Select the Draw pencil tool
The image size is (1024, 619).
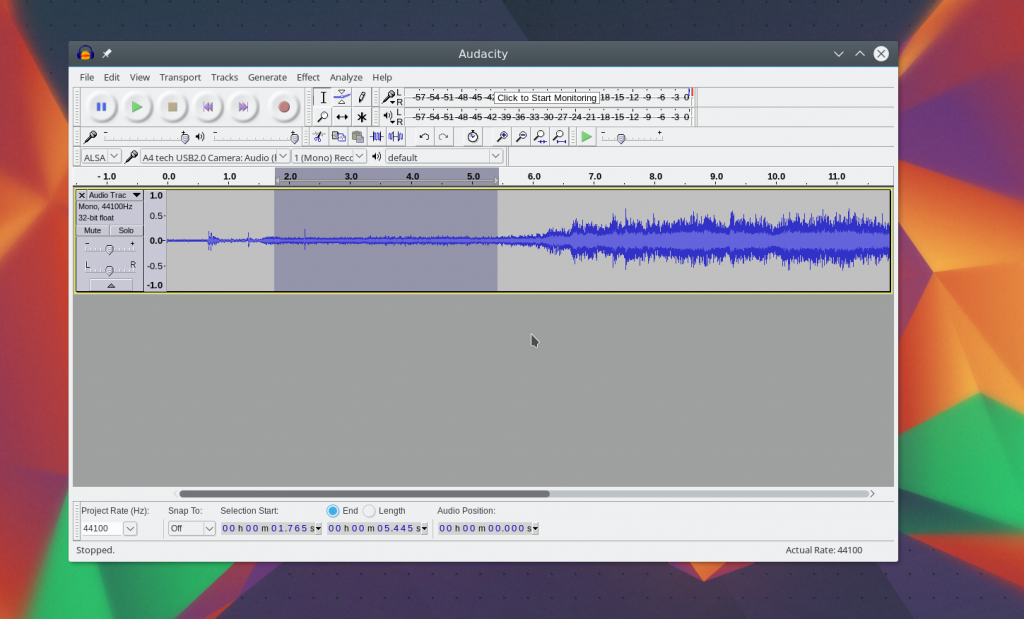click(362, 97)
